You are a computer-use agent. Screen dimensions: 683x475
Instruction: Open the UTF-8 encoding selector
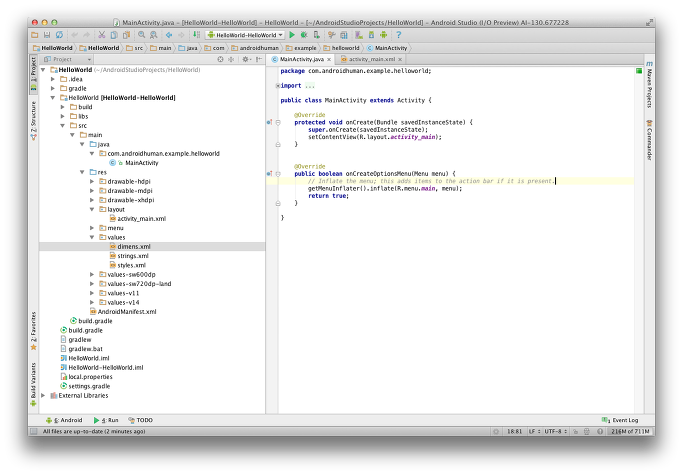pyautogui.click(x=556, y=432)
